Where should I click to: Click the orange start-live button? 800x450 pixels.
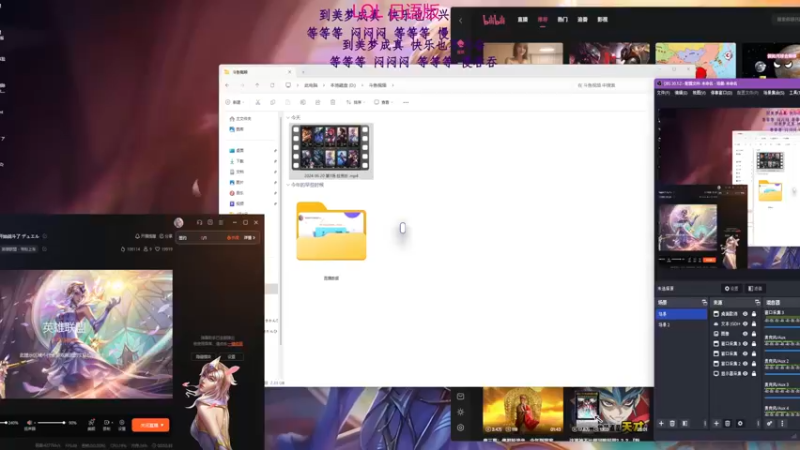151,425
